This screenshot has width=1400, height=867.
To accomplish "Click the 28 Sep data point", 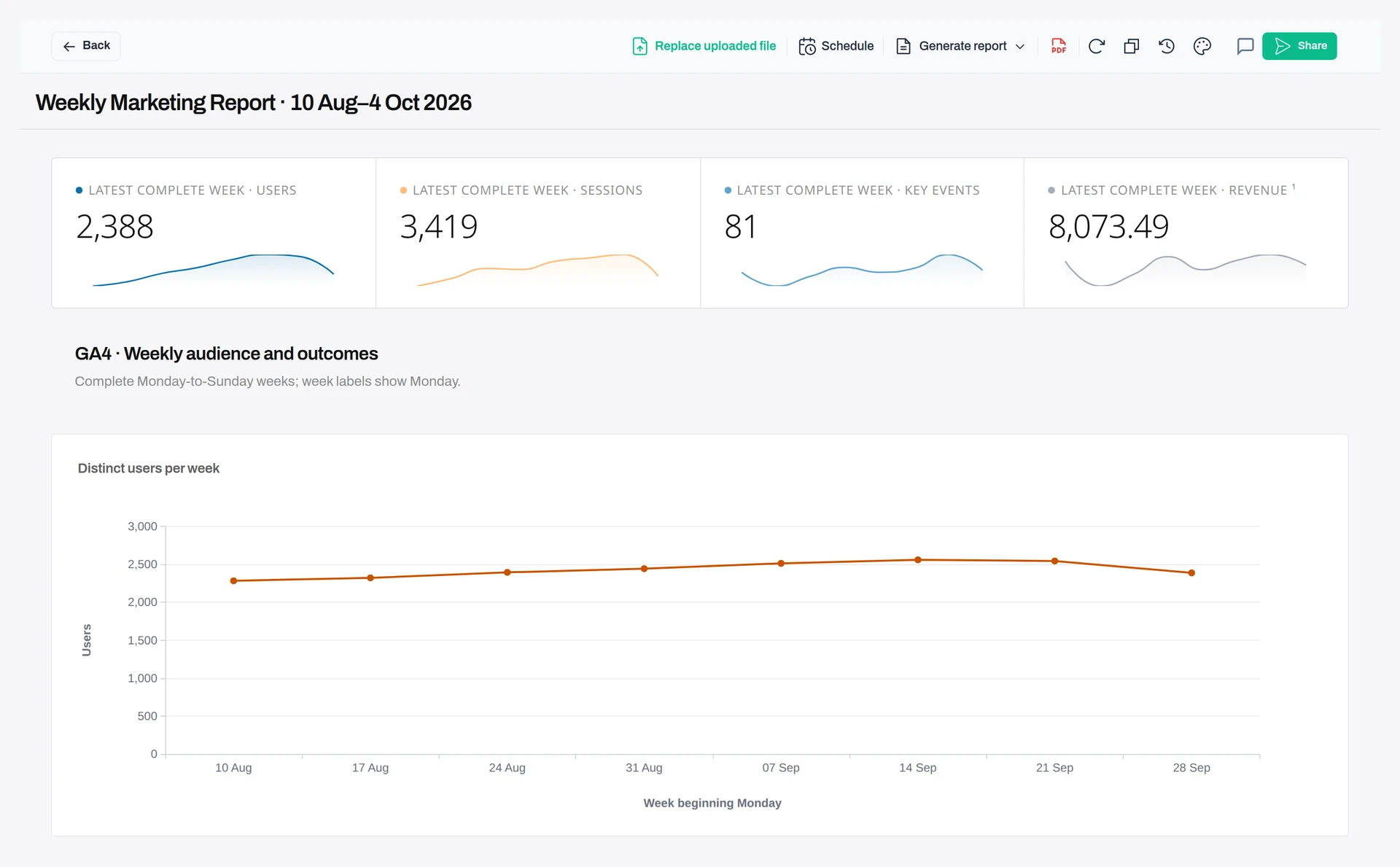I will pos(1191,573).
